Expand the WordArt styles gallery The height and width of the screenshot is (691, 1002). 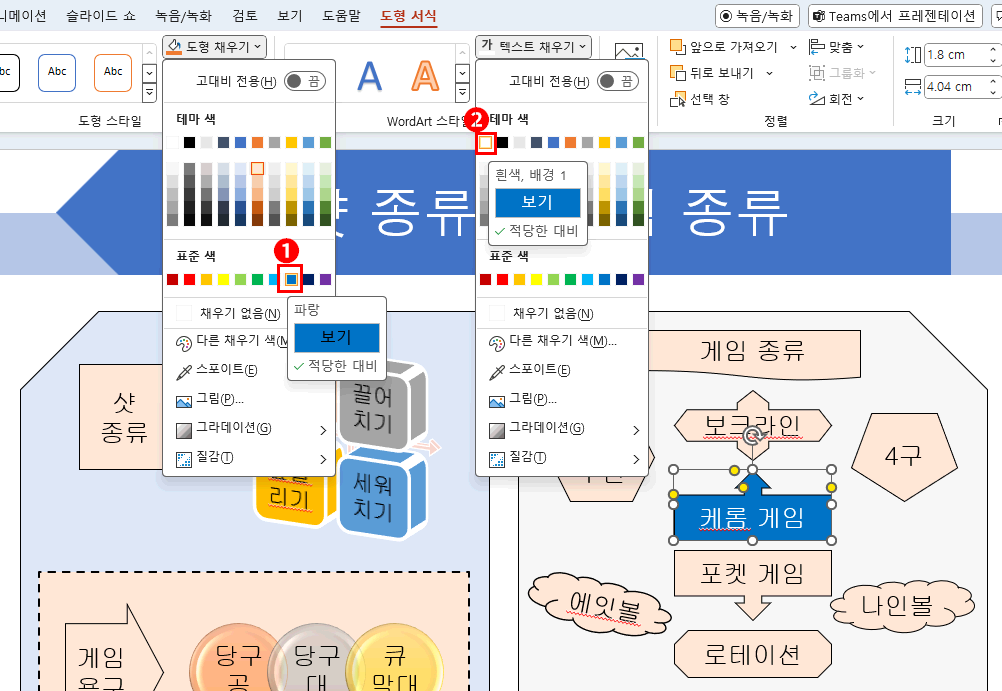[x=463, y=93]
